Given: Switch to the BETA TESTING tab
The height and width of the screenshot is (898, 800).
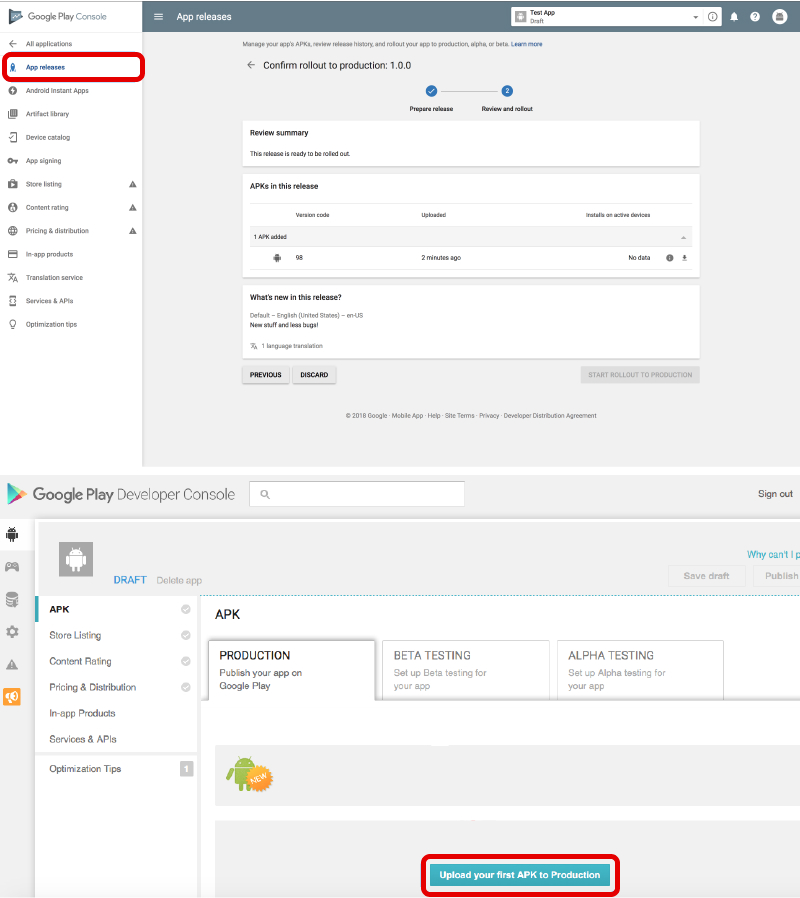Looking at the screenshot, I should click(x=466, y=670).
